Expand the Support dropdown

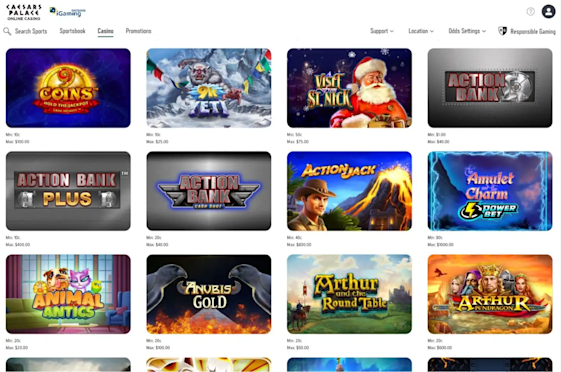point(382,31)
